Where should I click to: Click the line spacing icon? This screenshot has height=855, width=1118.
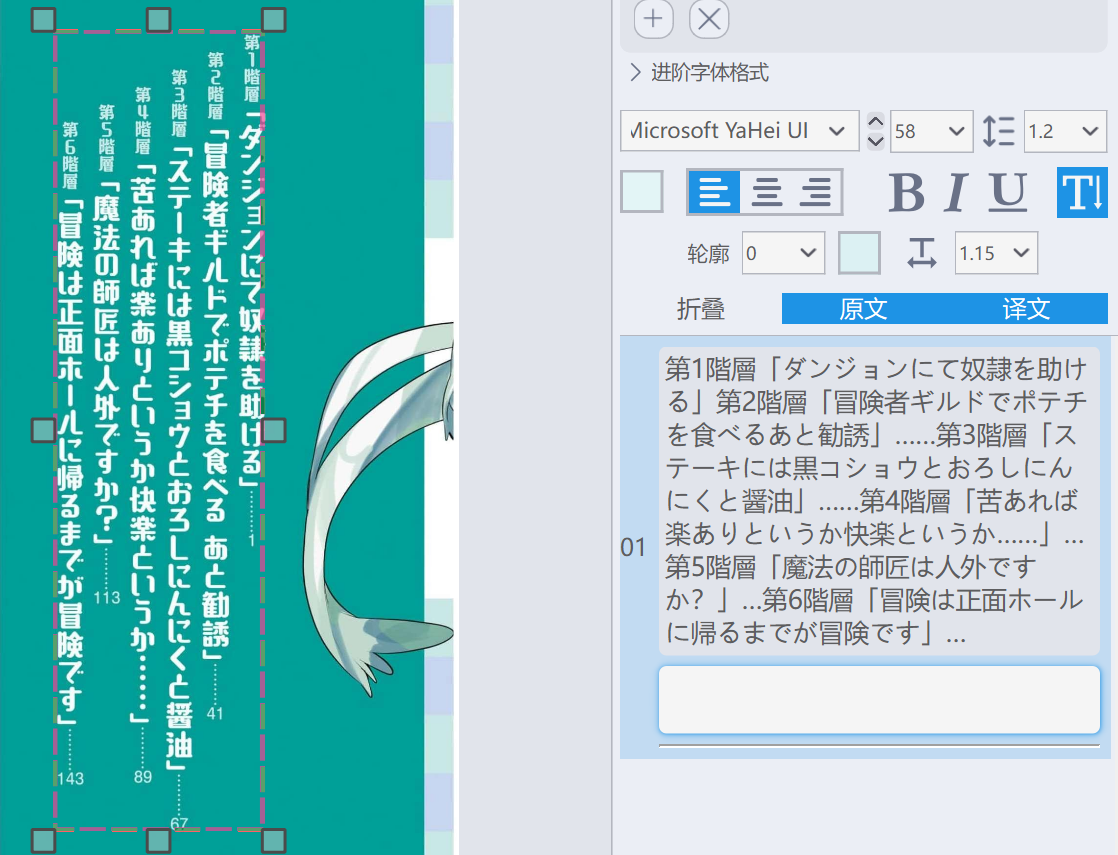[x=998, y=131]
